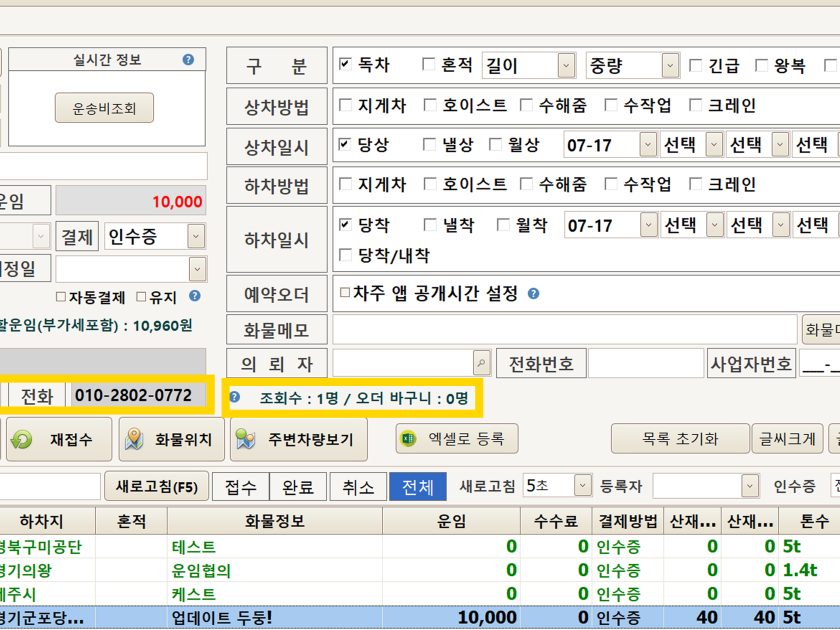Screen dimensions: 840x630
Task: Tick the 당착/내착 checkbox
Action: 346,255
